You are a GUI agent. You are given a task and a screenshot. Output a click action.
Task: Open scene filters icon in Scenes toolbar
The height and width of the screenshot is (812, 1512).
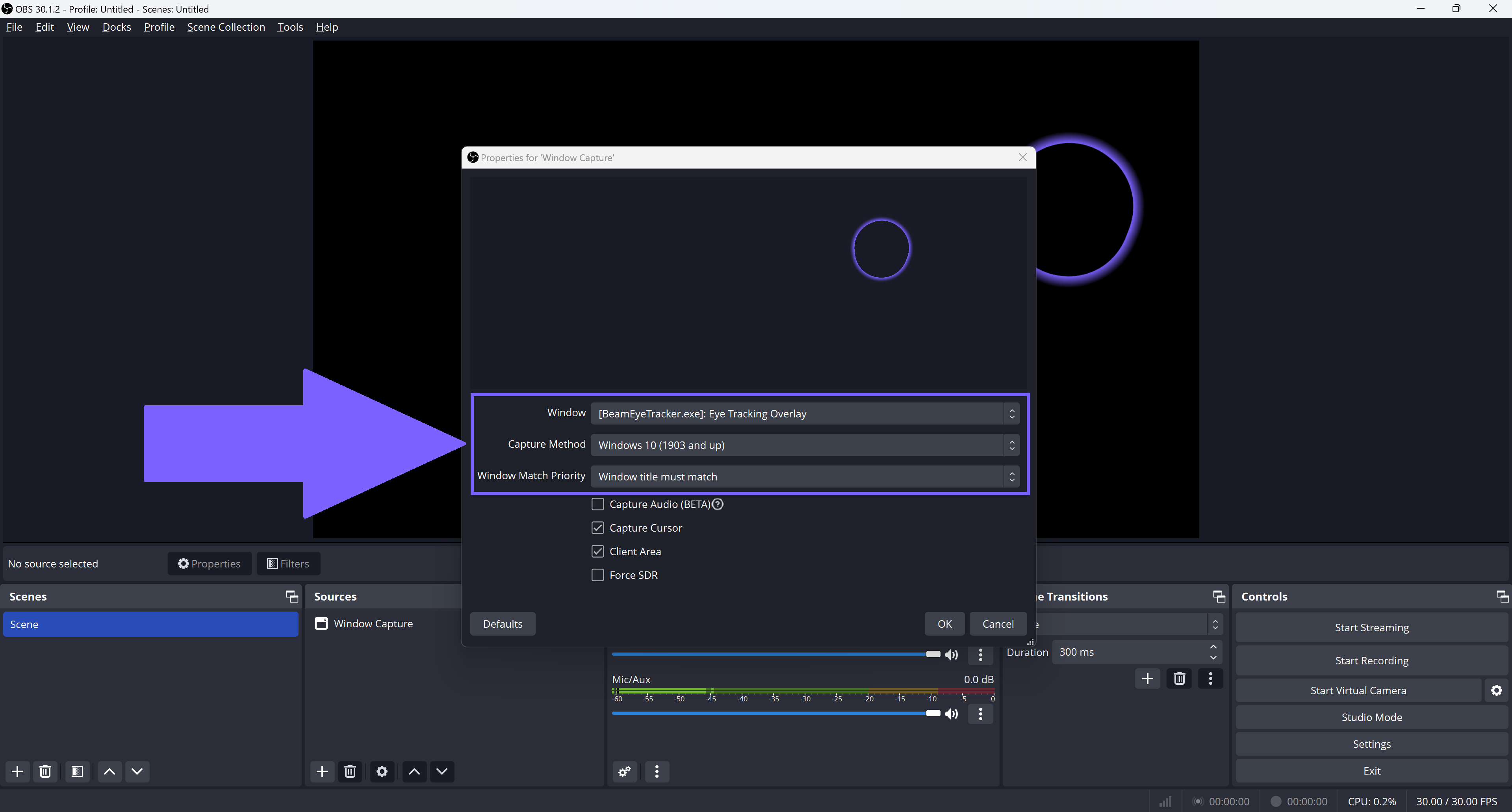77,771
